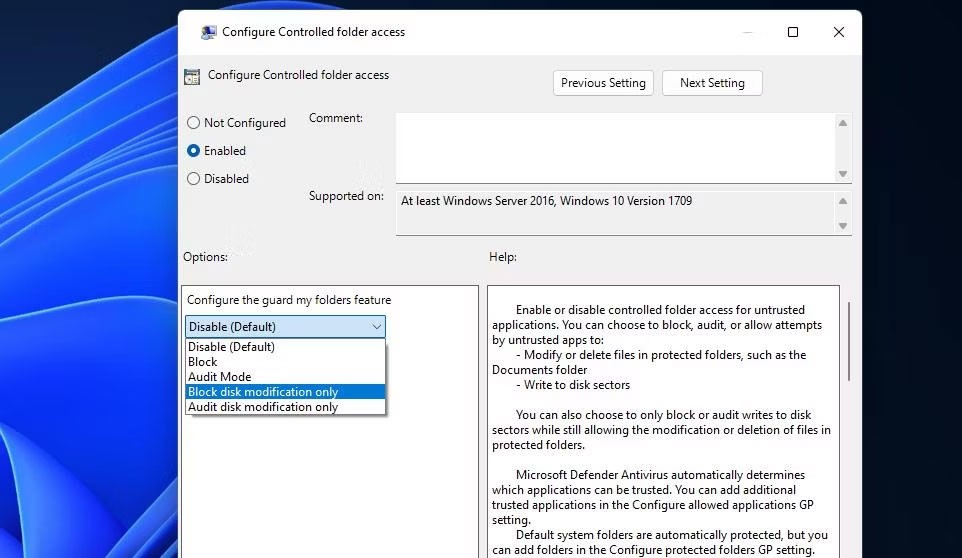Go to Next Setting
Viewport: 962px width, 558px height.
click(x=712, y=83)
